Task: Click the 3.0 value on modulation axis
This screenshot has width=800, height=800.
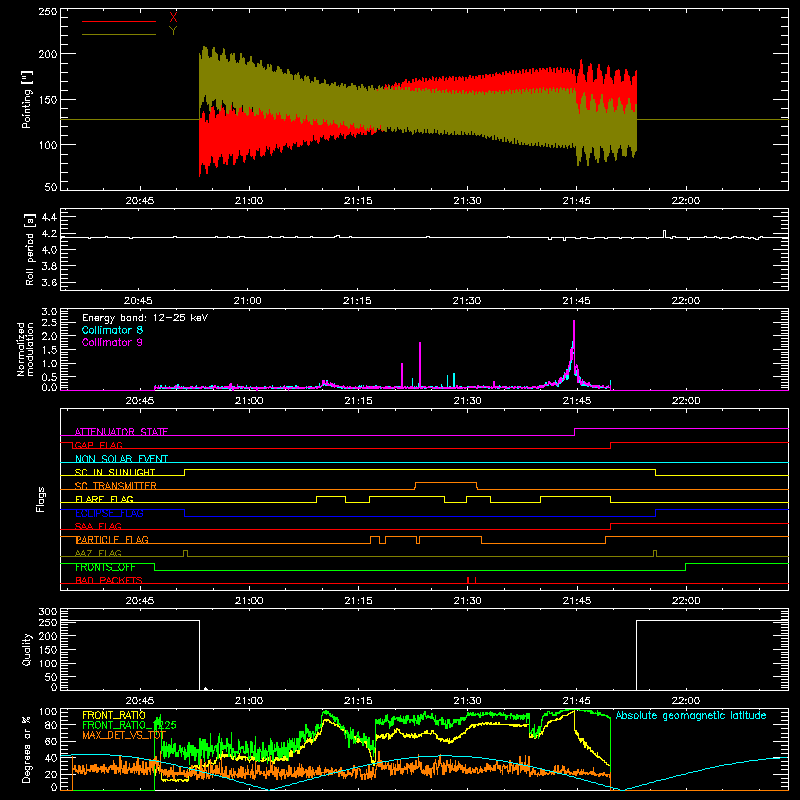Action: 49,311
